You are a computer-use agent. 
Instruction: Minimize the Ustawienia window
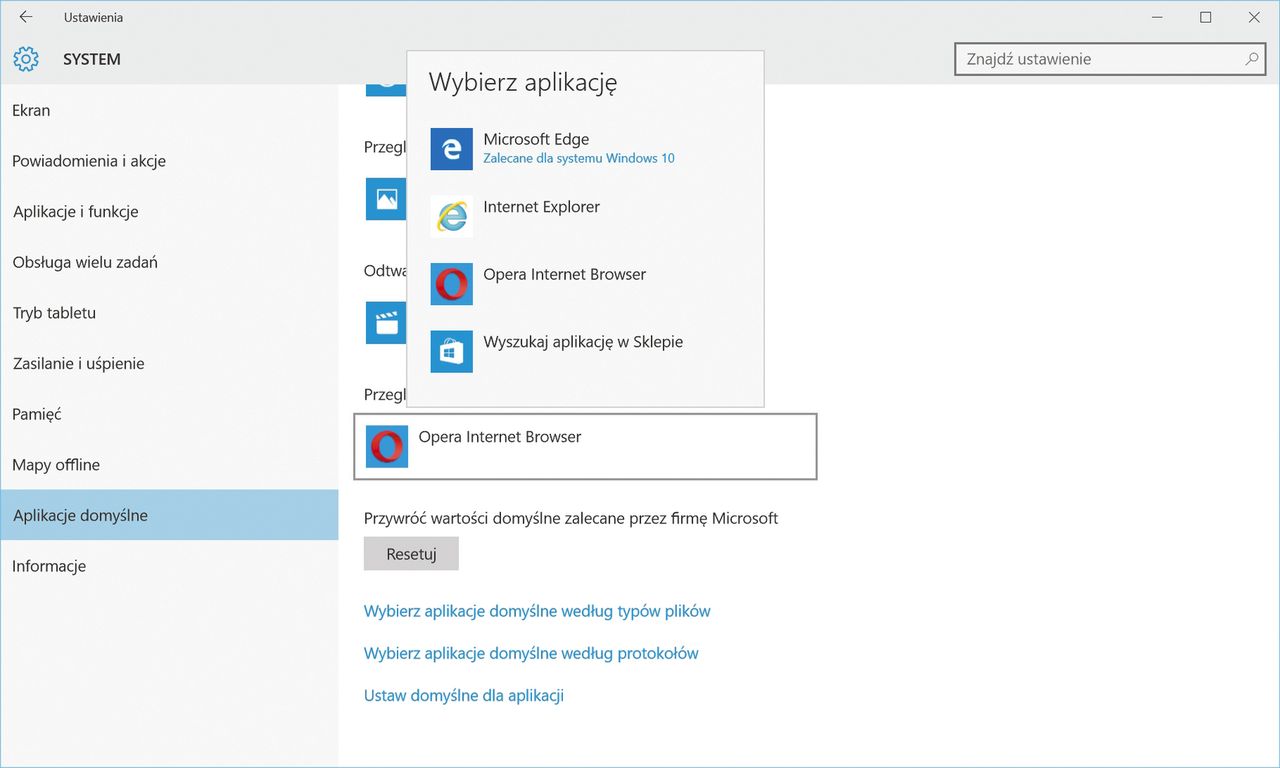(1158, 17)
